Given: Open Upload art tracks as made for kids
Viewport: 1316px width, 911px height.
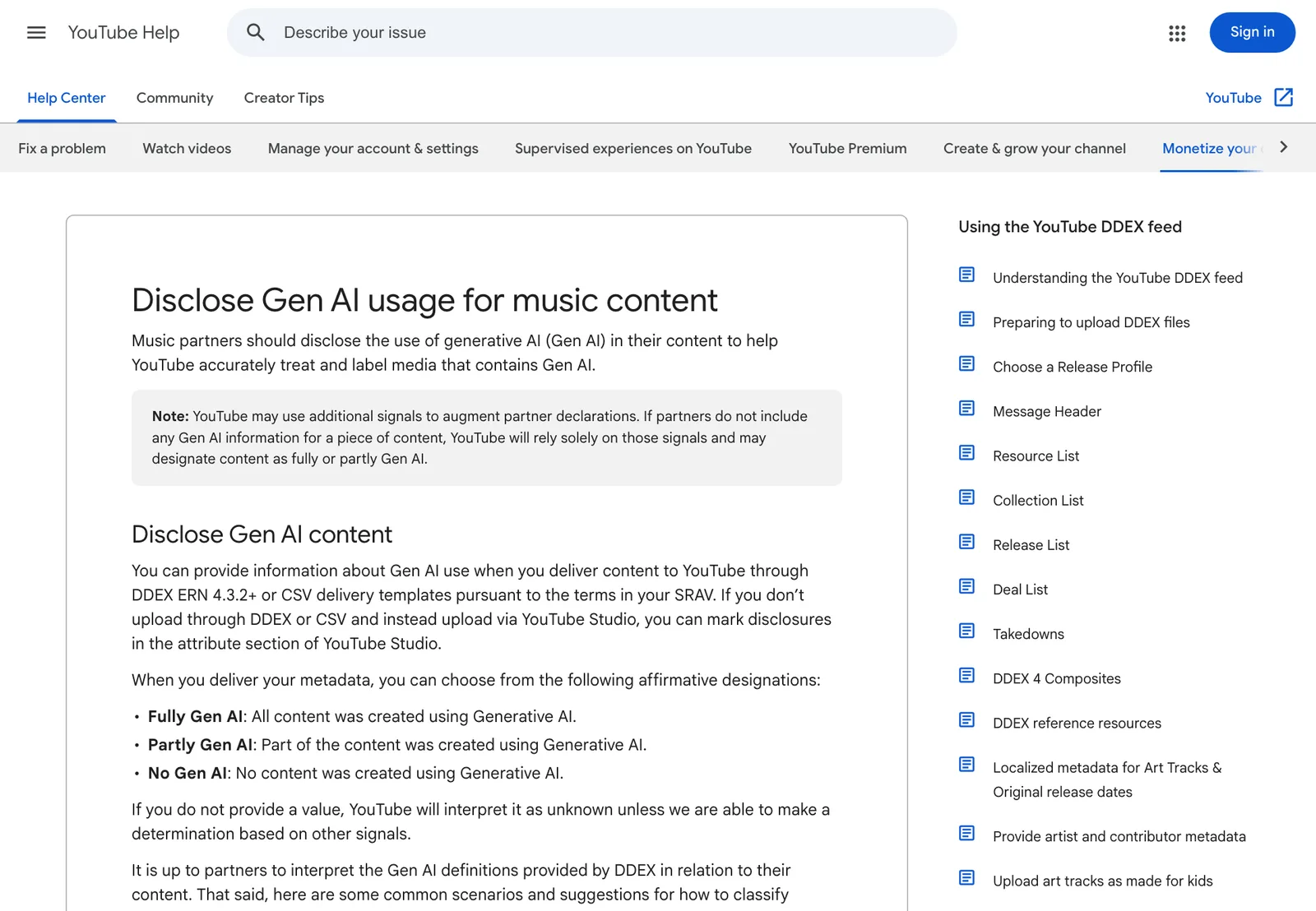Looking at the screenshot, I should pyautogui.click(x=1102, y=881).
